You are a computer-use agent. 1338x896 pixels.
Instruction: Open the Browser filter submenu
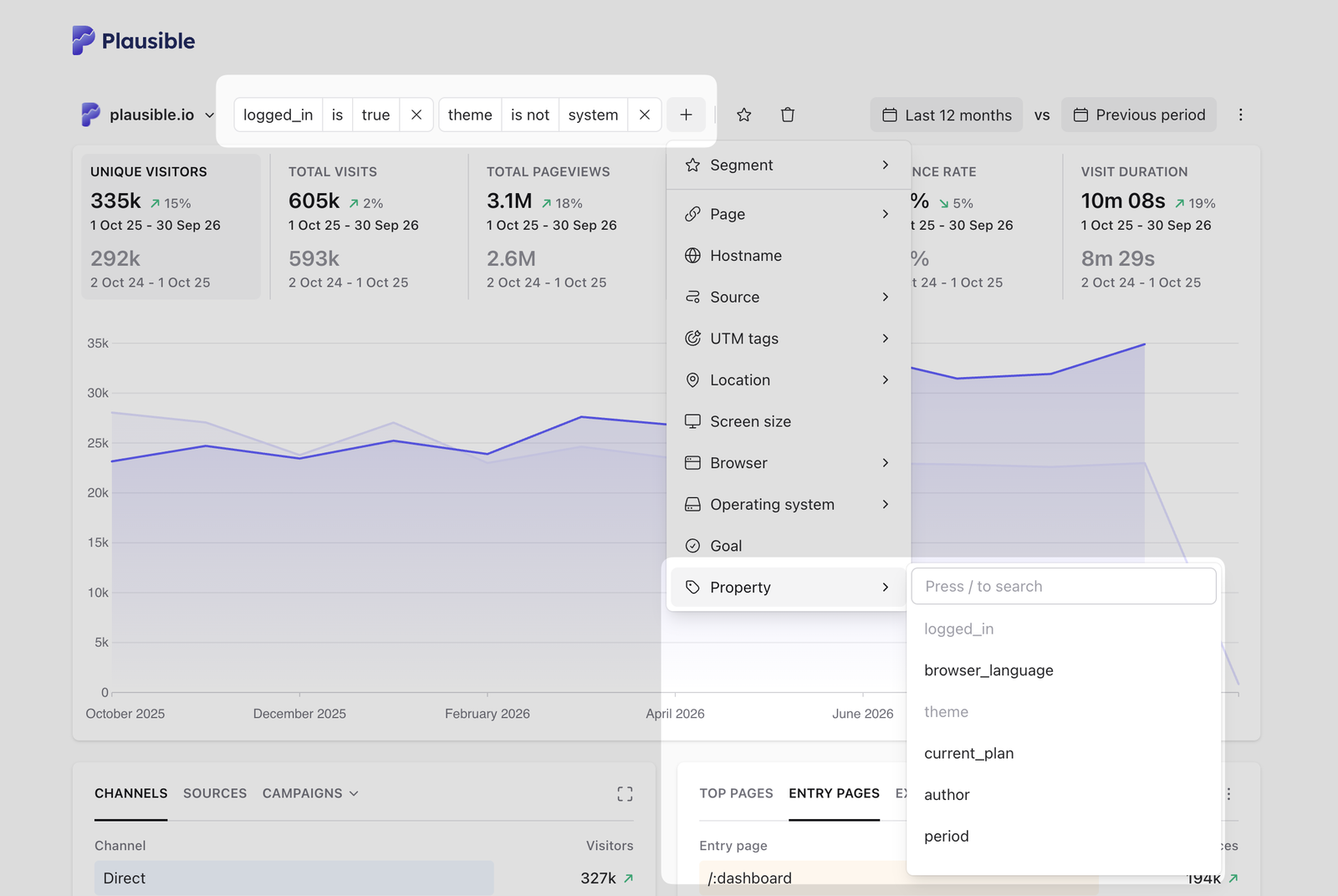point(789,463)
